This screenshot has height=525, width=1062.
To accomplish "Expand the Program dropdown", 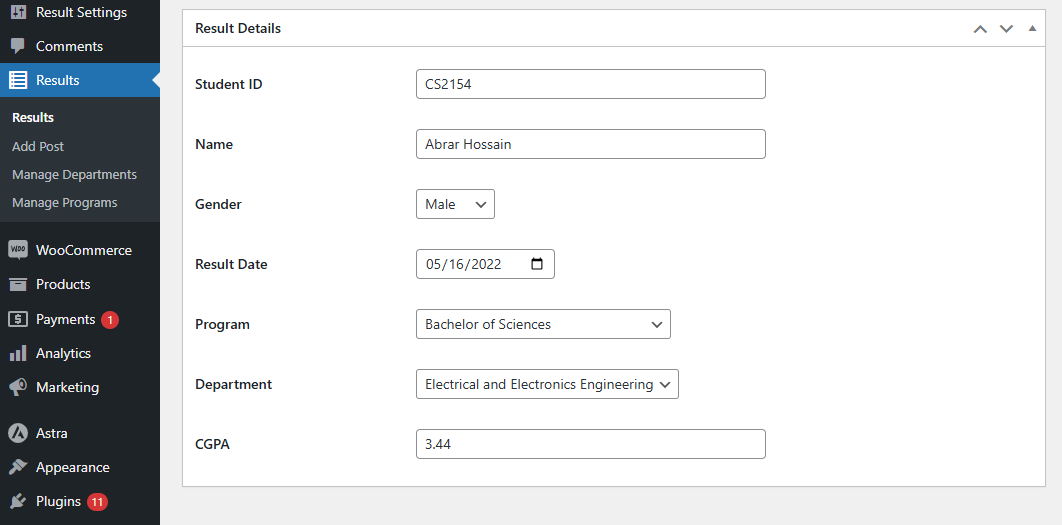I will 543,324.
